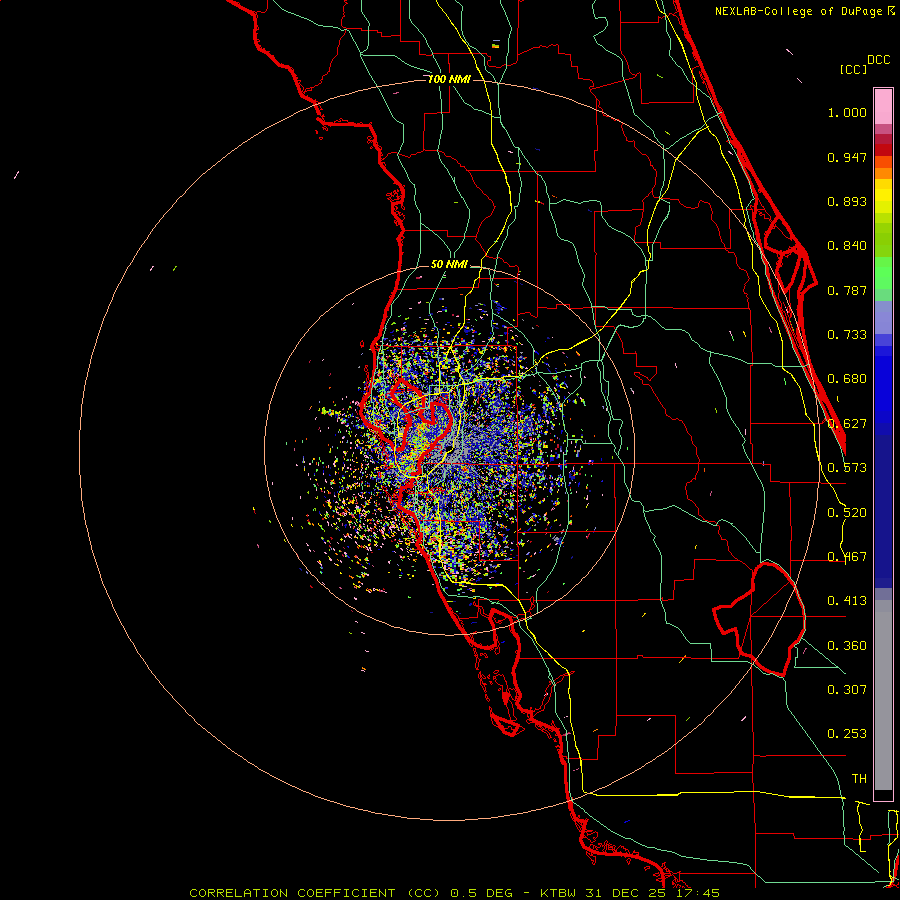Select the 0.253 value on the scale
Viewport: 900px width, 900px height.
(x=847, y=734)
